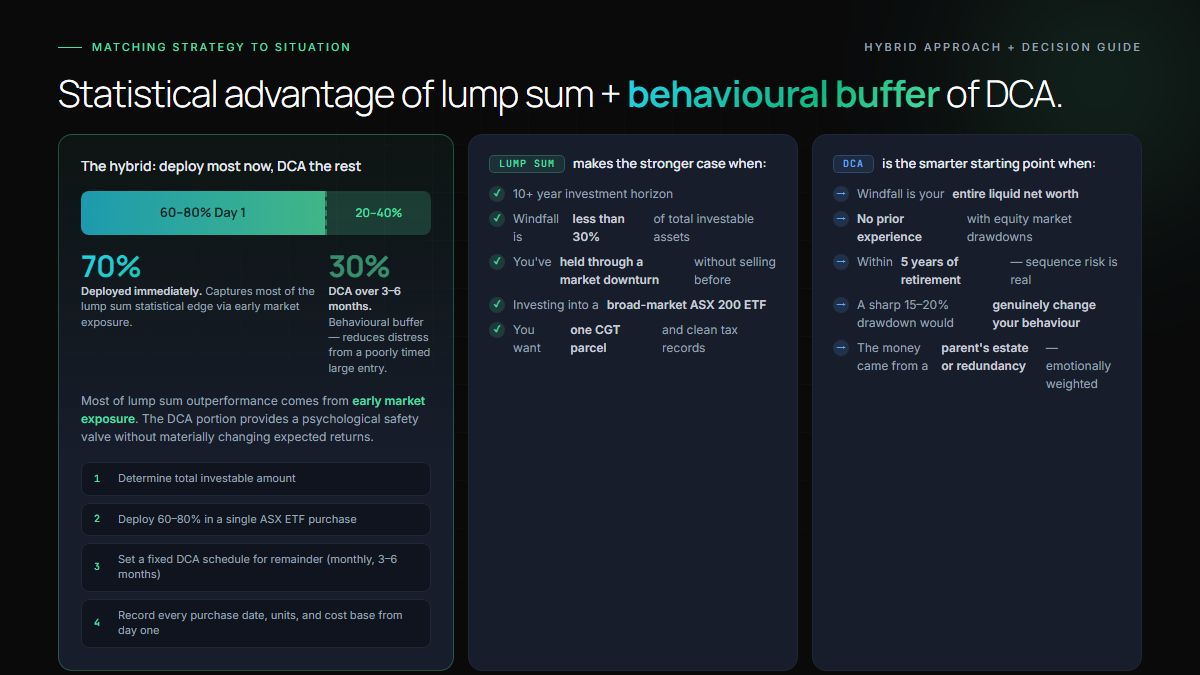Click the 'genuinely change your behaviour' text
Screen dimensions: 1200x675
[1044, 314]
